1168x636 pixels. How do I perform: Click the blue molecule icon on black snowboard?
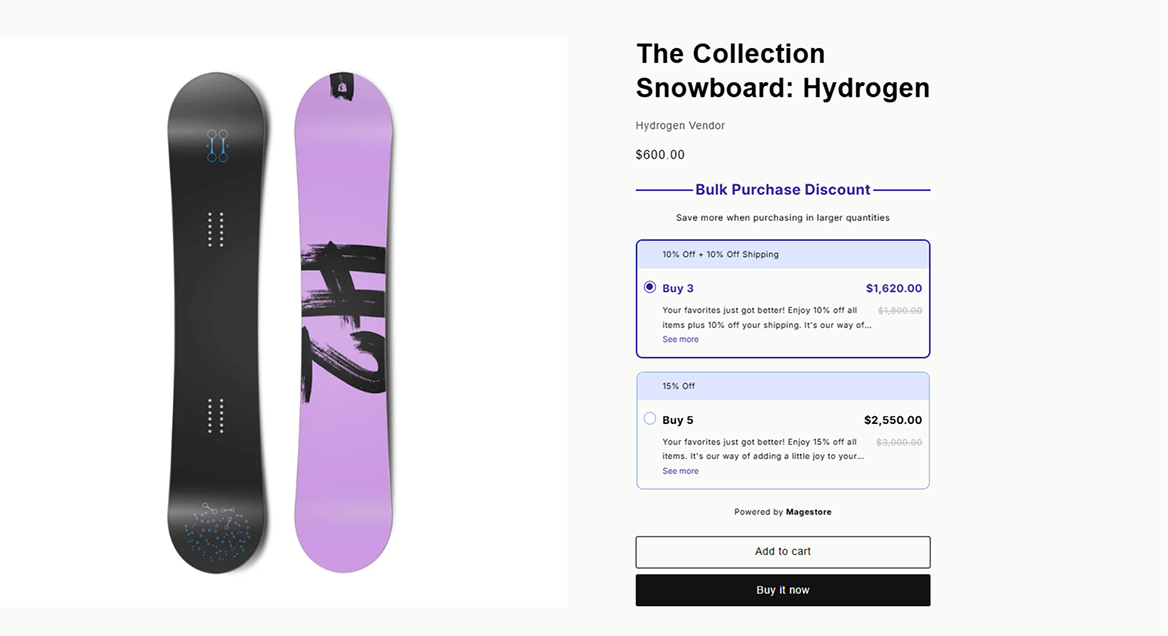tap(217, 146)
